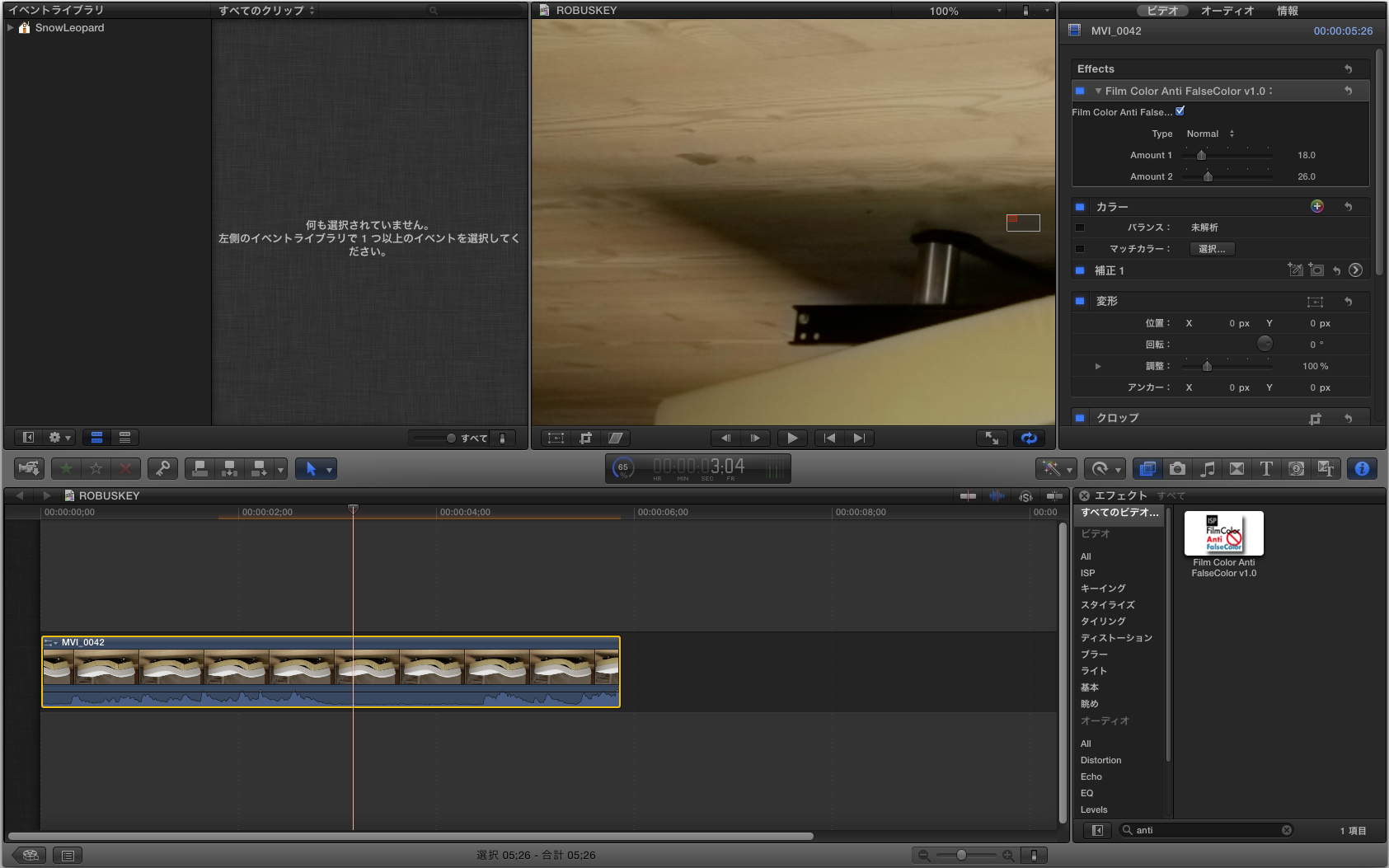1389x868 pixels.
Task: Toggle correction 1 blue checkbox
Action: tap(1080, 270)
